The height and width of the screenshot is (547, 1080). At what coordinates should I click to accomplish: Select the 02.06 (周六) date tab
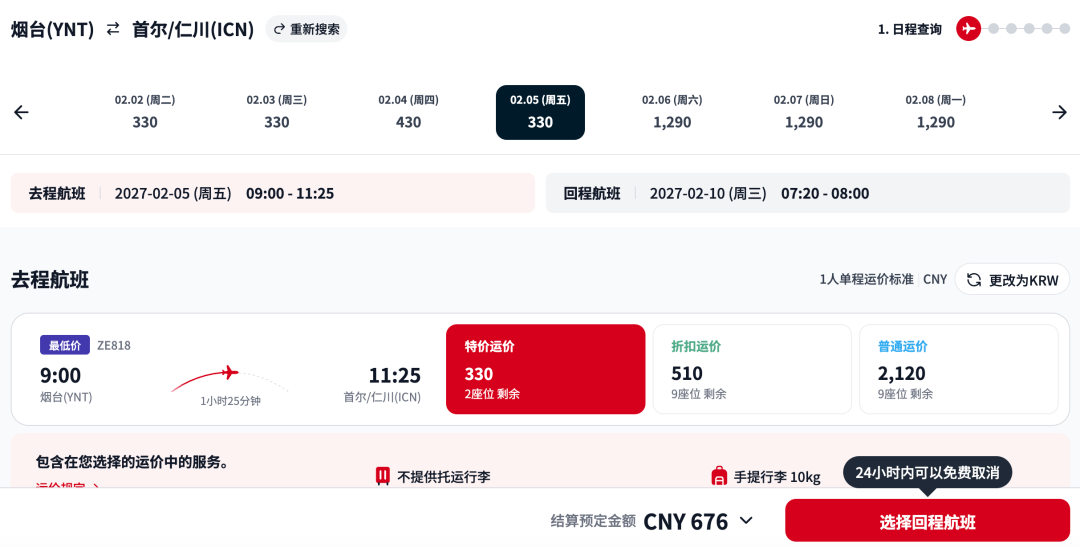[672, 112]
